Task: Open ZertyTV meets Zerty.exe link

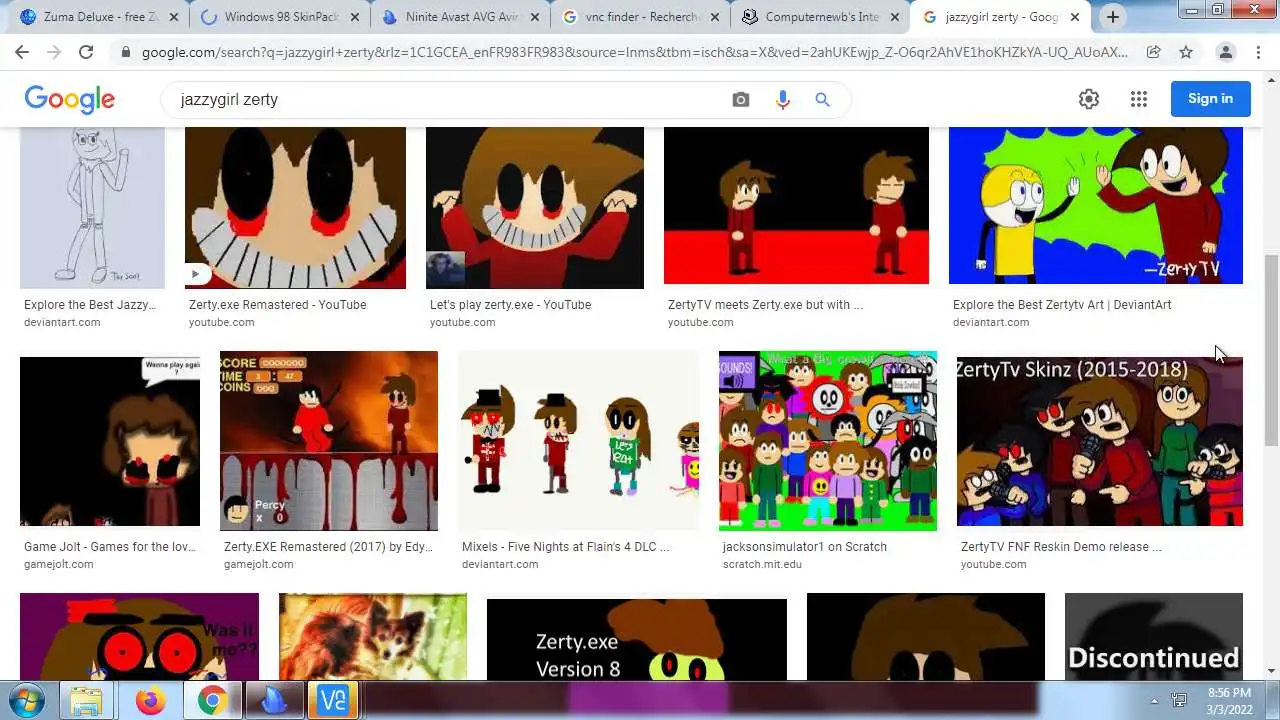Action: pos(765,305)
